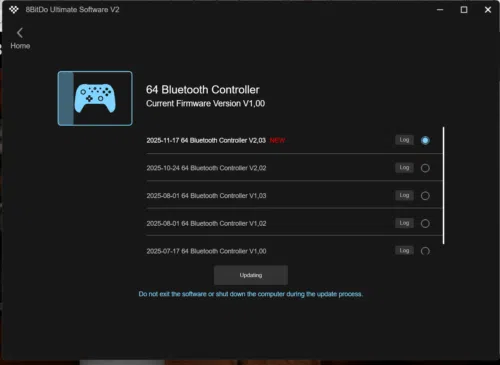Close the 8BitDo Ultimate Software window

[488, 10]
